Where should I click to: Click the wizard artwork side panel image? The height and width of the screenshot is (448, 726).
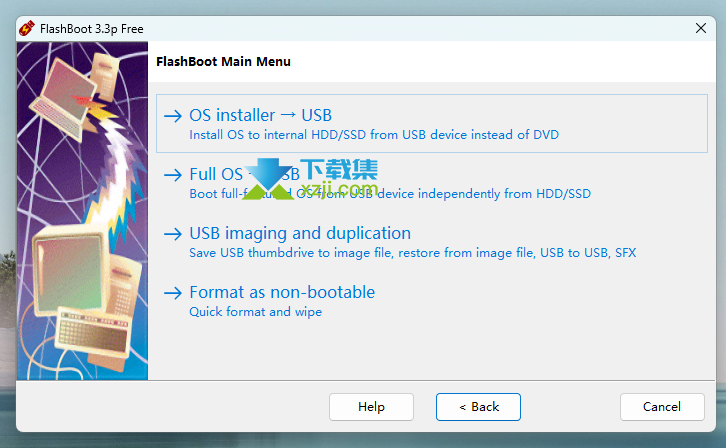pyautogui.click(x=82, y=211)
